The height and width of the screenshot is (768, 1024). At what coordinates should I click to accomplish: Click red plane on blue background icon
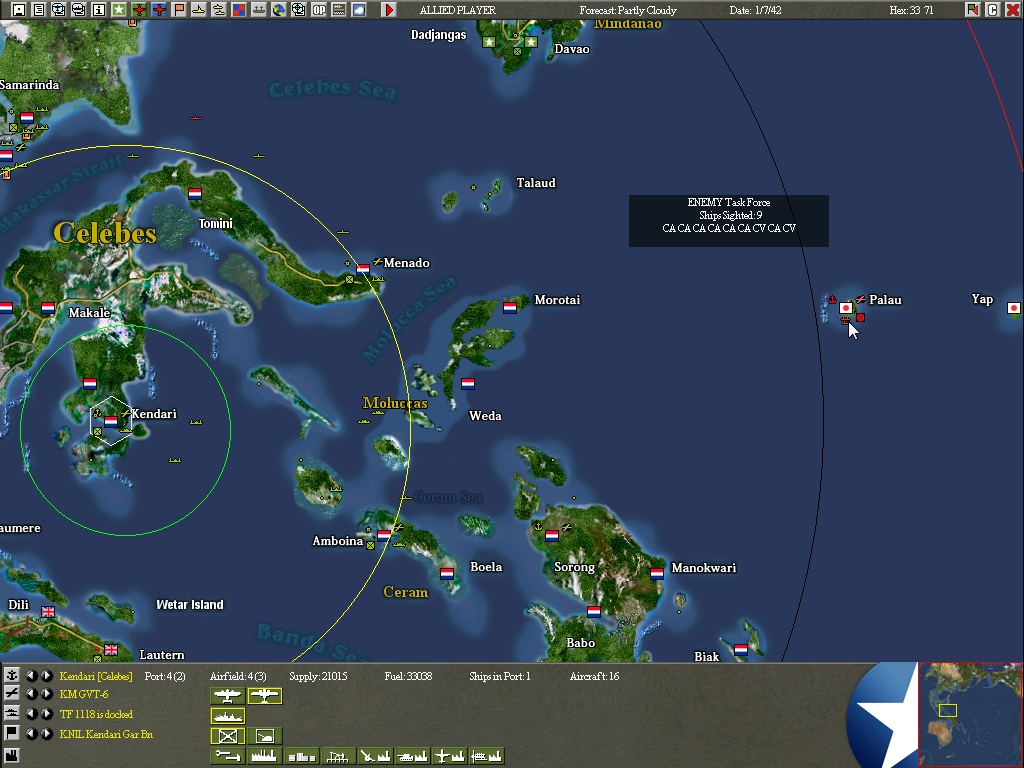(x=159, y=10)
